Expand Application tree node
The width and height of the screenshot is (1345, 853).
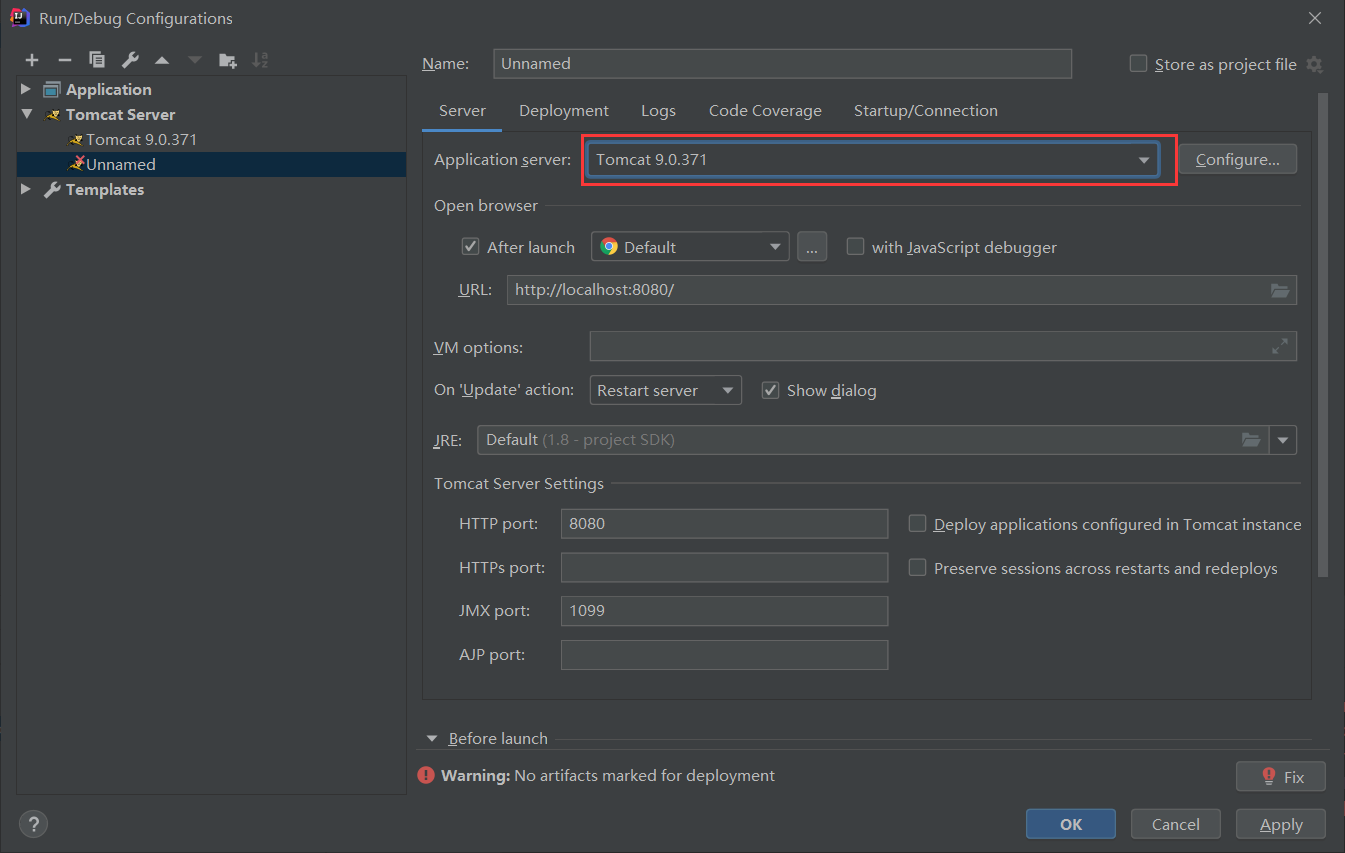26,89
